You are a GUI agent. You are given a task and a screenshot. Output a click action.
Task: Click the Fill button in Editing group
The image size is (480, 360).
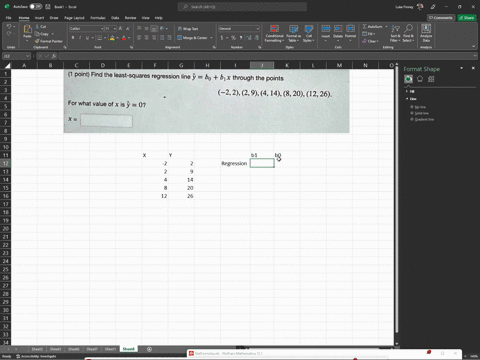[369, 34]
